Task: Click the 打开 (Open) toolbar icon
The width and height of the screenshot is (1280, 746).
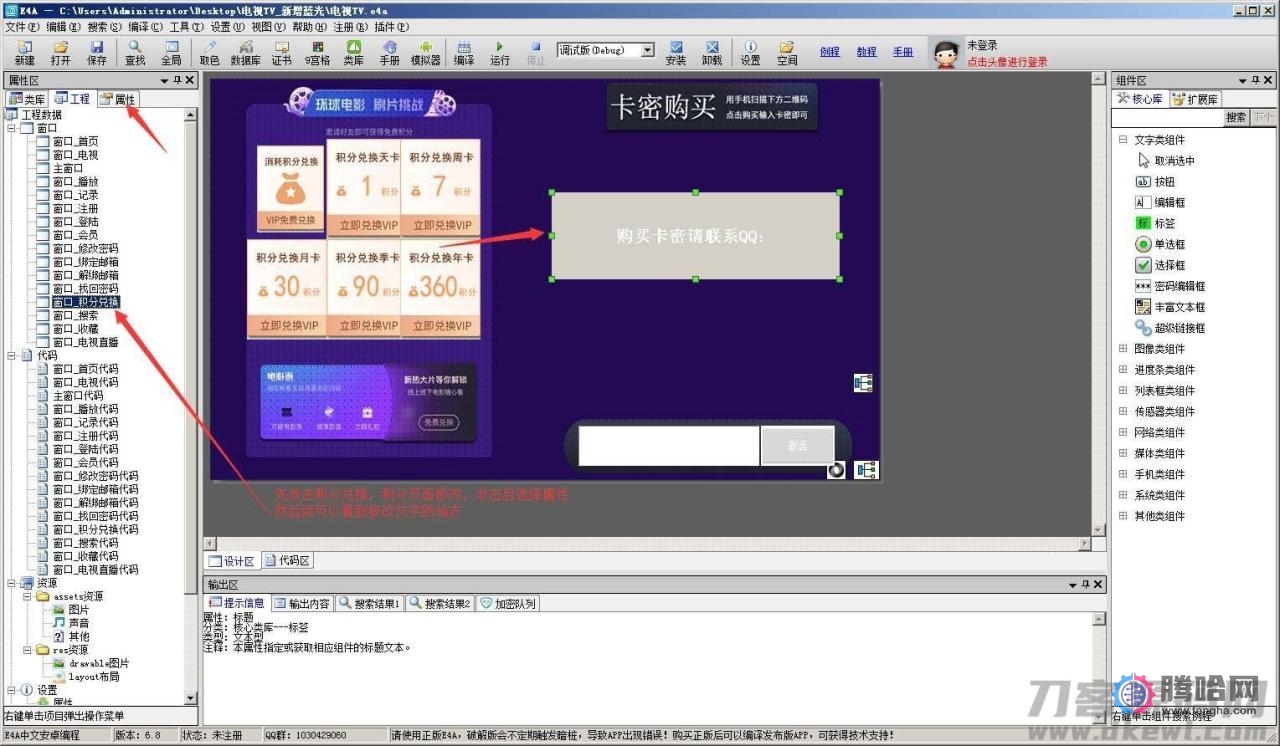Action: point(61,53)
